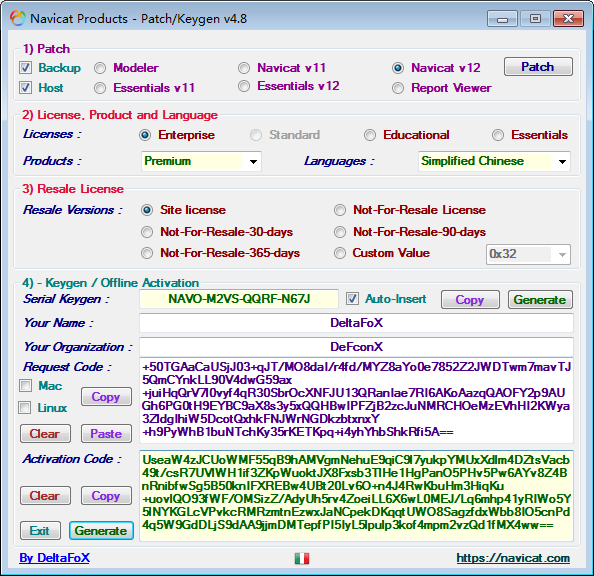The image size is (594, 576).
Task: Open the By DeltaFoX link
Action: point(55,558)
